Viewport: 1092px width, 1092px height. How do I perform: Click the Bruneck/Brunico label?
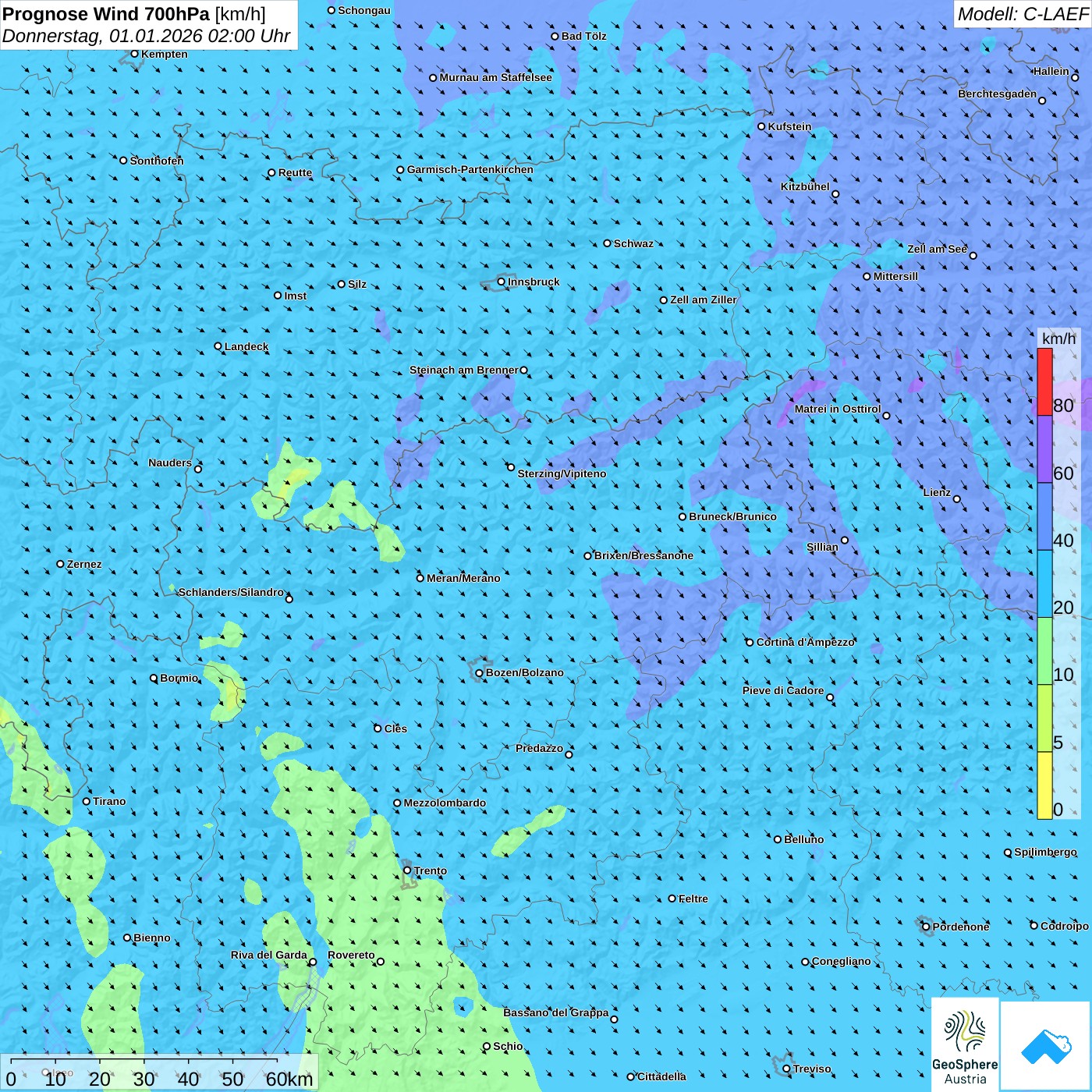732,516
